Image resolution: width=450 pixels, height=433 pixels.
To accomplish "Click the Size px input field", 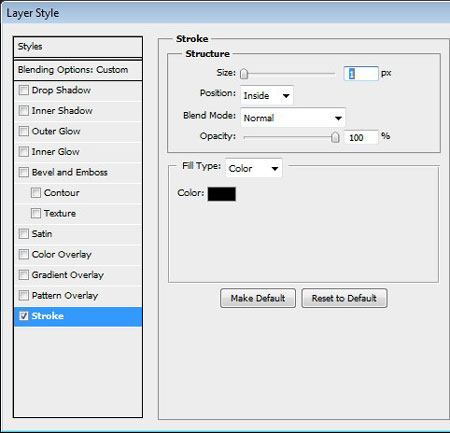I will coord(361,73).
